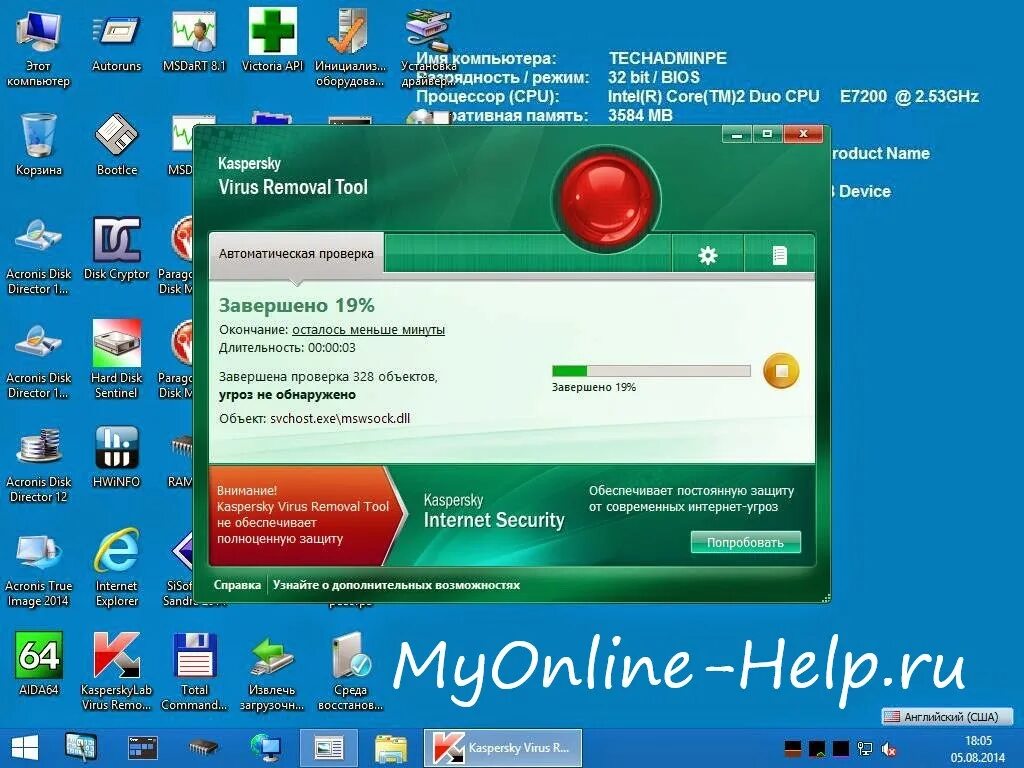Click the Попробовать button
Image resolution: width=1024 pixels, height=768 pixels.
coord(745,542)
